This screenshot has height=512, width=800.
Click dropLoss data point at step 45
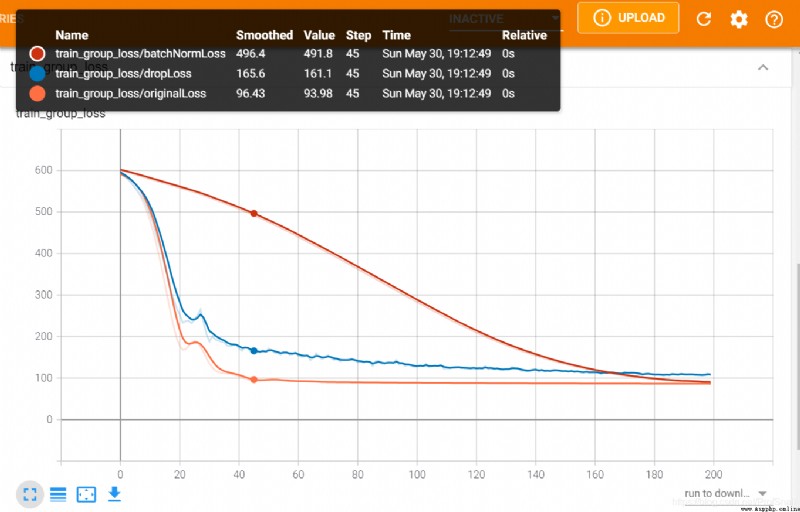click(254, 350)
